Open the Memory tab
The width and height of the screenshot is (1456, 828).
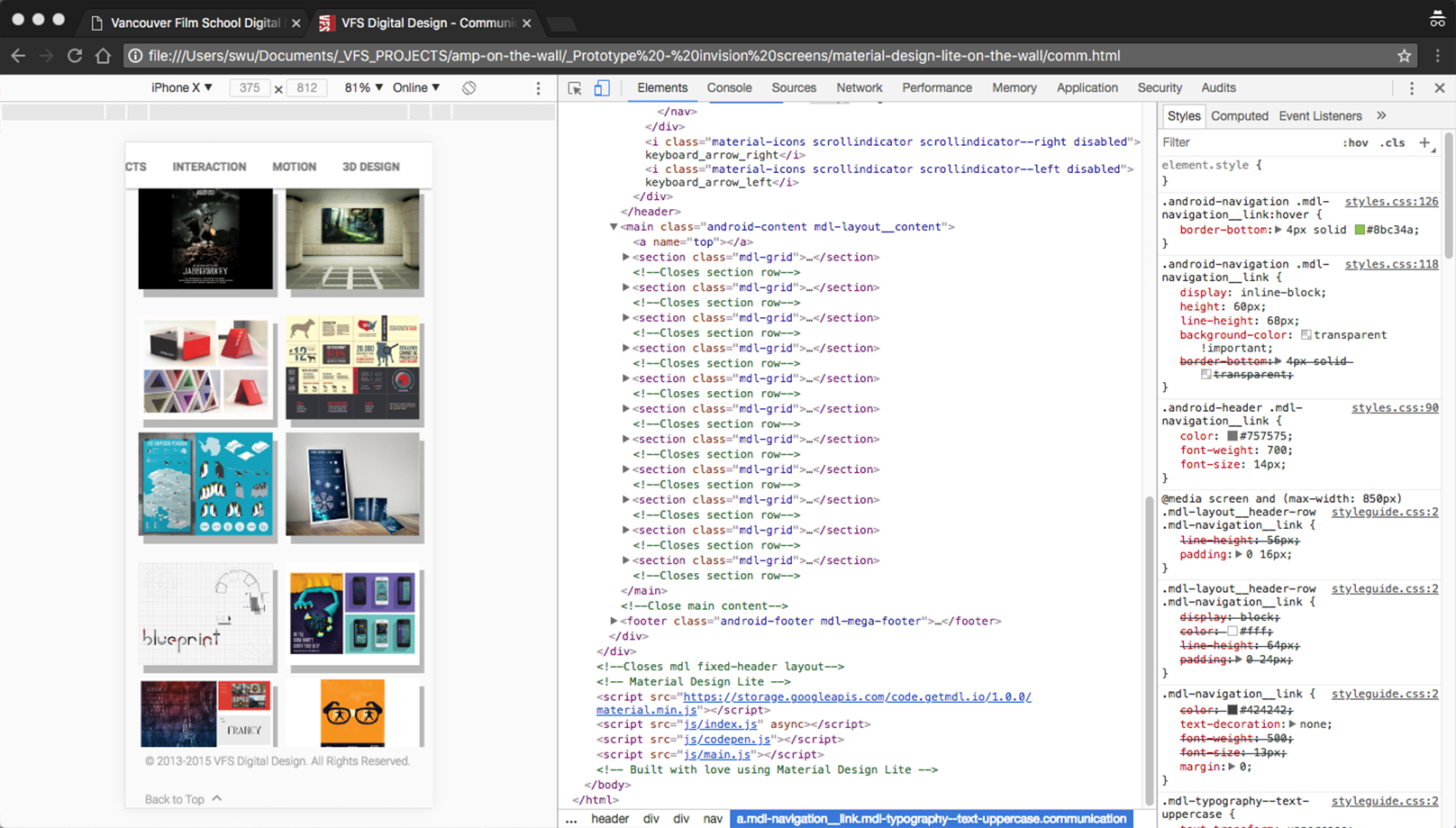point(1015,87)
